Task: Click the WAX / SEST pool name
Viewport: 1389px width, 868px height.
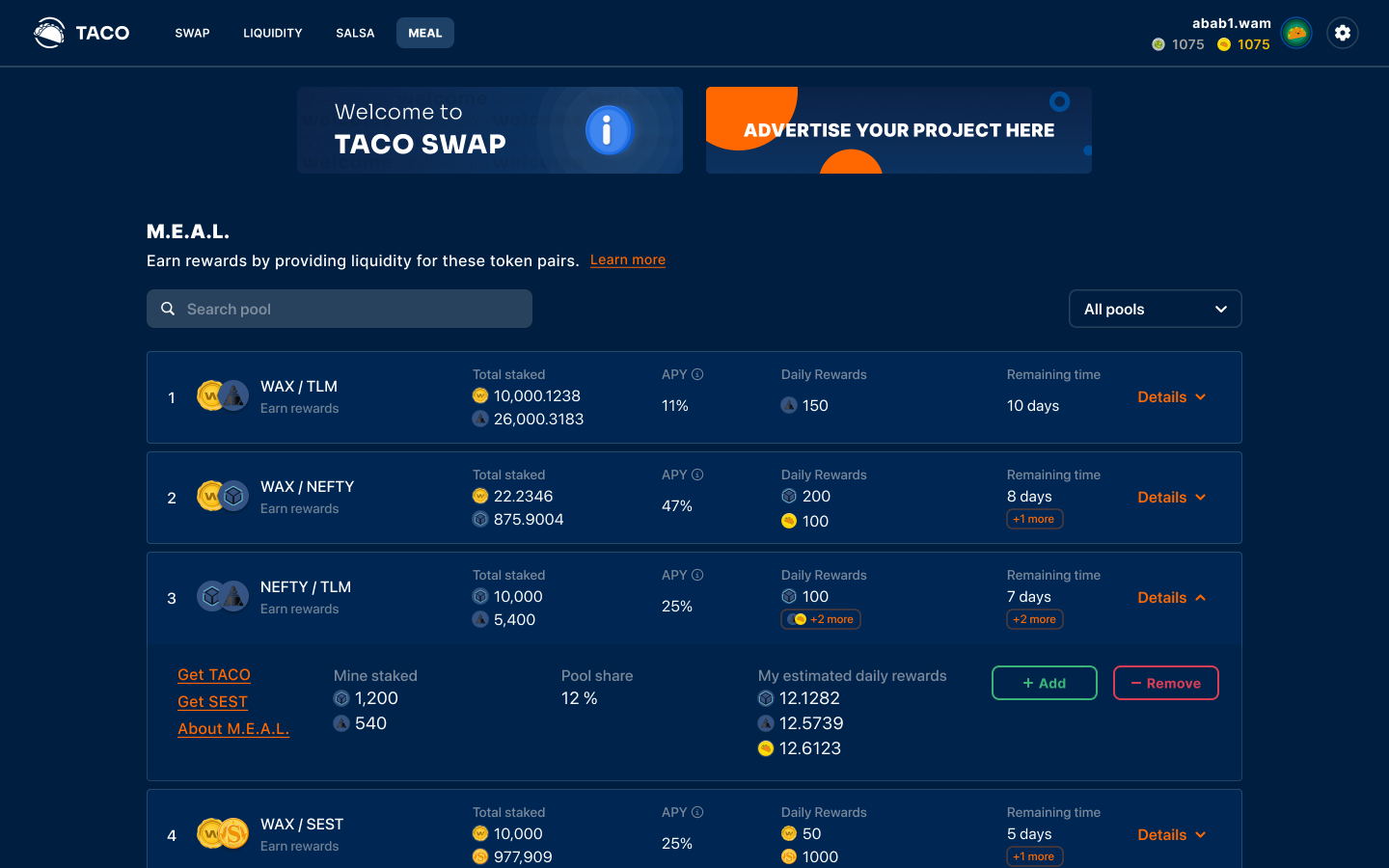Action: click(302, 824)
